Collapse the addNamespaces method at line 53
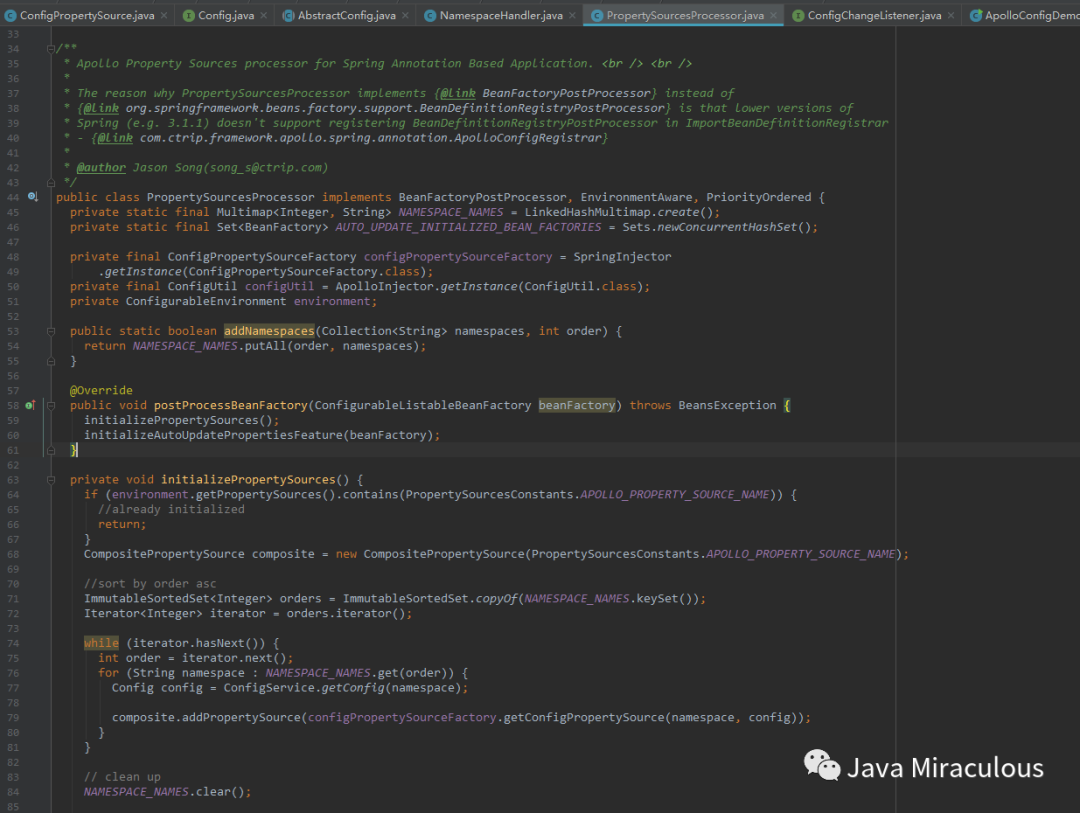 50,331
